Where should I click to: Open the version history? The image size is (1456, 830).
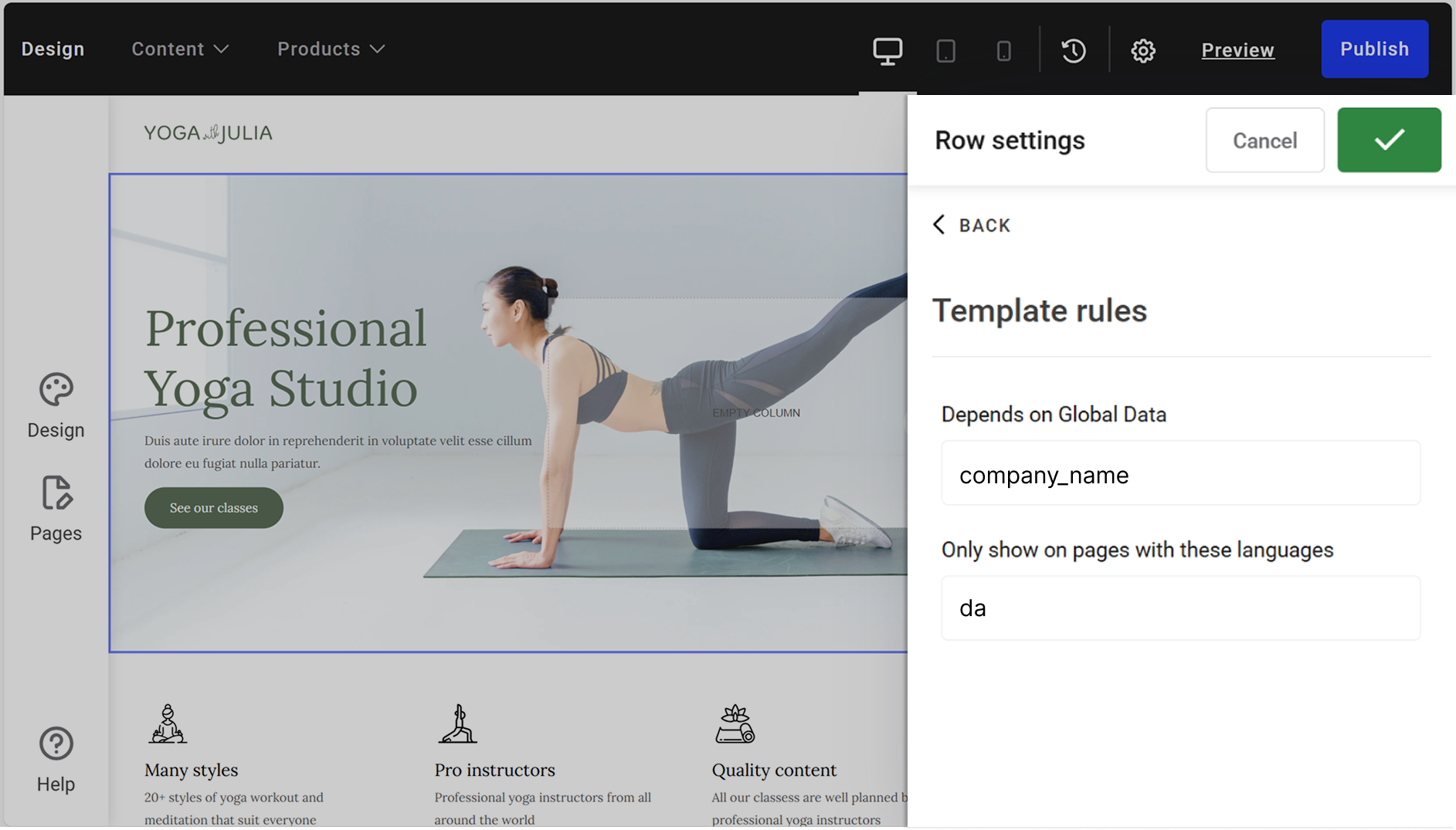click(x=1073, y=49)
